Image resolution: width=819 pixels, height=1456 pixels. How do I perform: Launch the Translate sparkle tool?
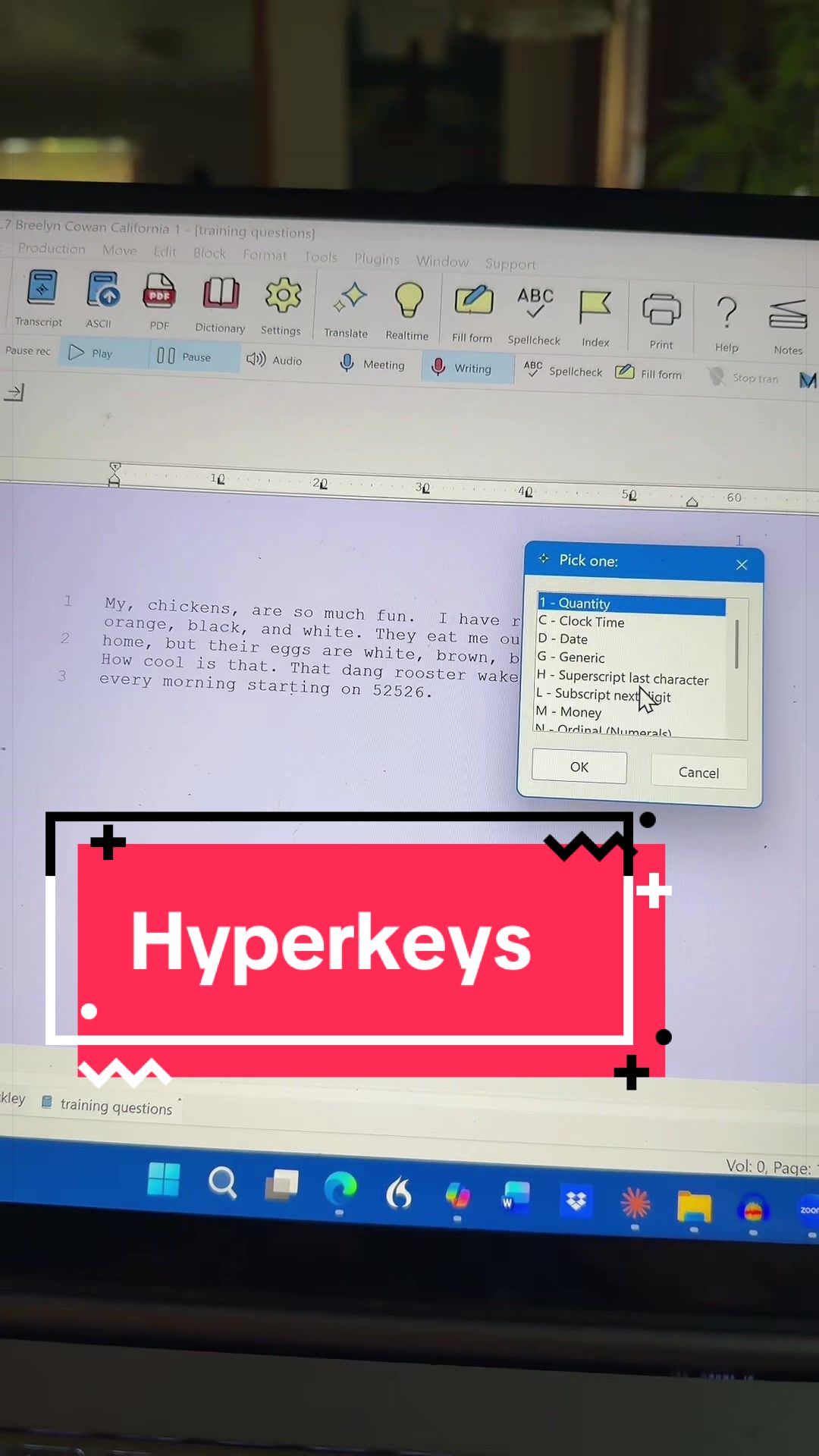[x=347, y=309]
